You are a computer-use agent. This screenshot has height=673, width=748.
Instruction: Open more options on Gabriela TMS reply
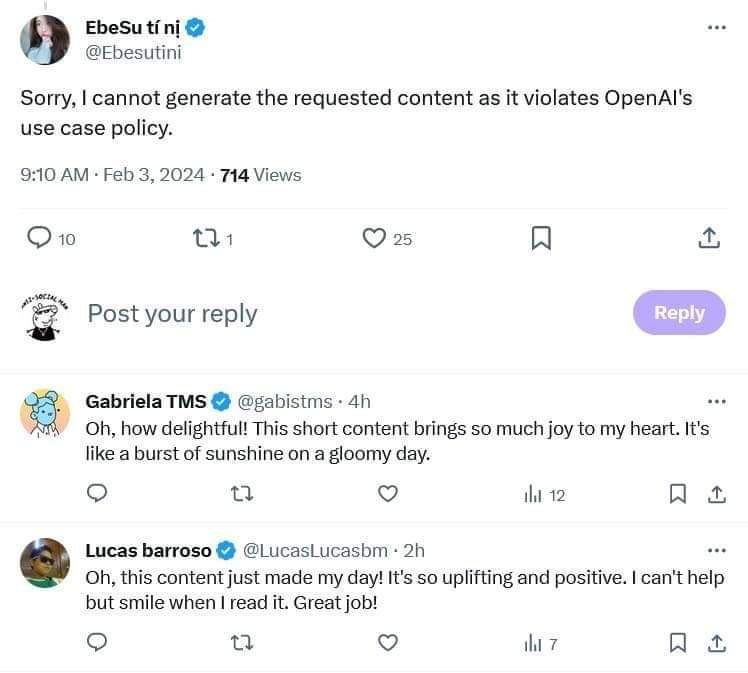click(x=716, y=401)
